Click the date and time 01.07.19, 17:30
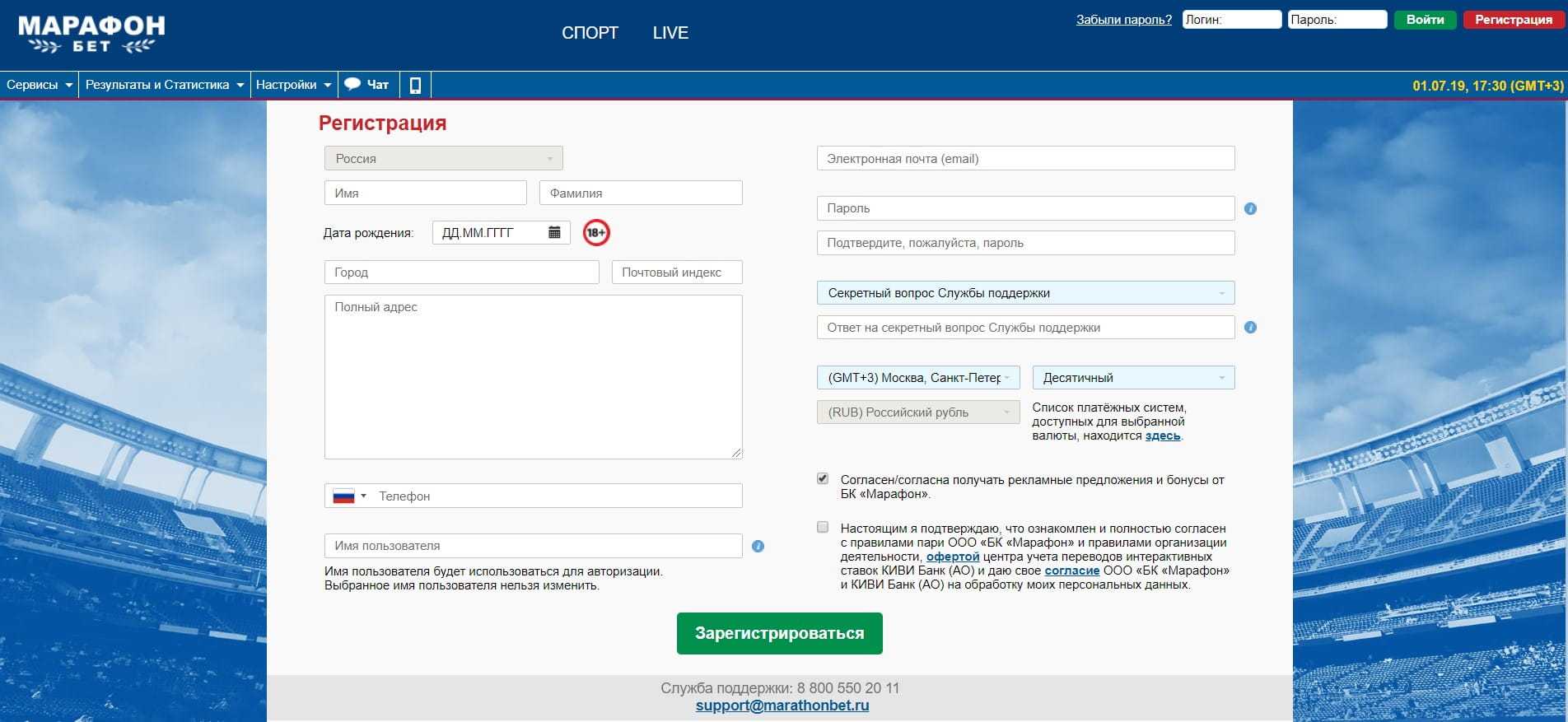This screenshot has width=1568, height=722. point(1488,86)
